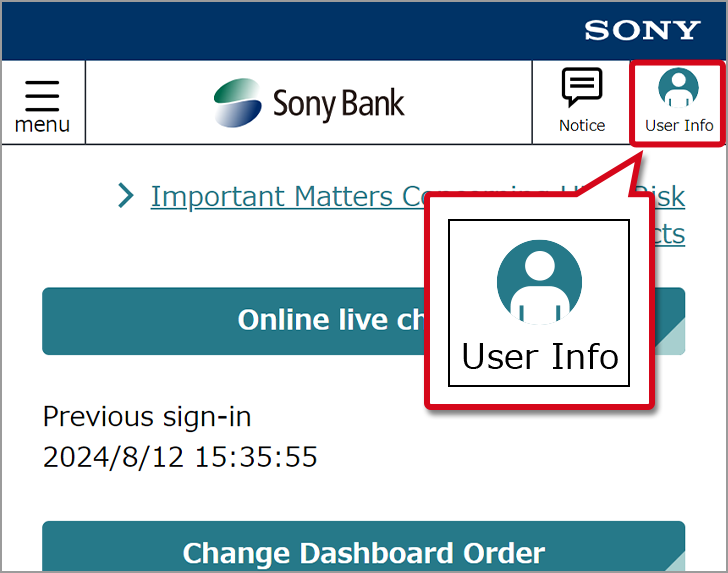Select timestamp 2024/8/12 15:35:55
The width and height of the screenshot is (728, 573).
pyautogui.click(x=180, y=457)
